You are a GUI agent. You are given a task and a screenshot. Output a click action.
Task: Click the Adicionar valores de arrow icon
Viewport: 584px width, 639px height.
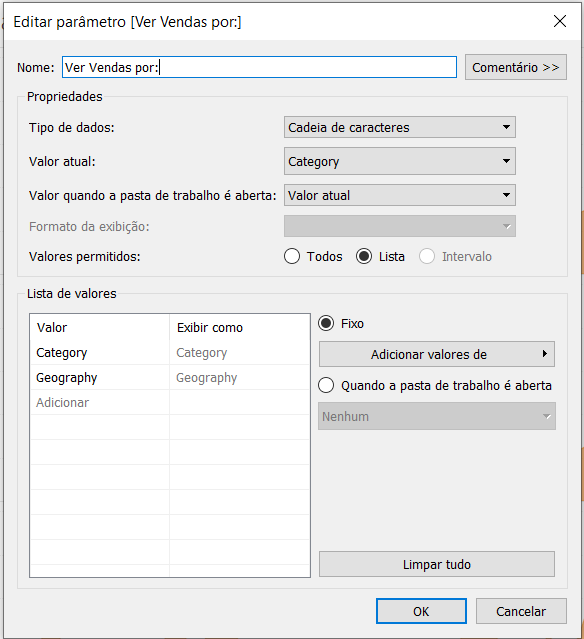[x=544, y=354]
